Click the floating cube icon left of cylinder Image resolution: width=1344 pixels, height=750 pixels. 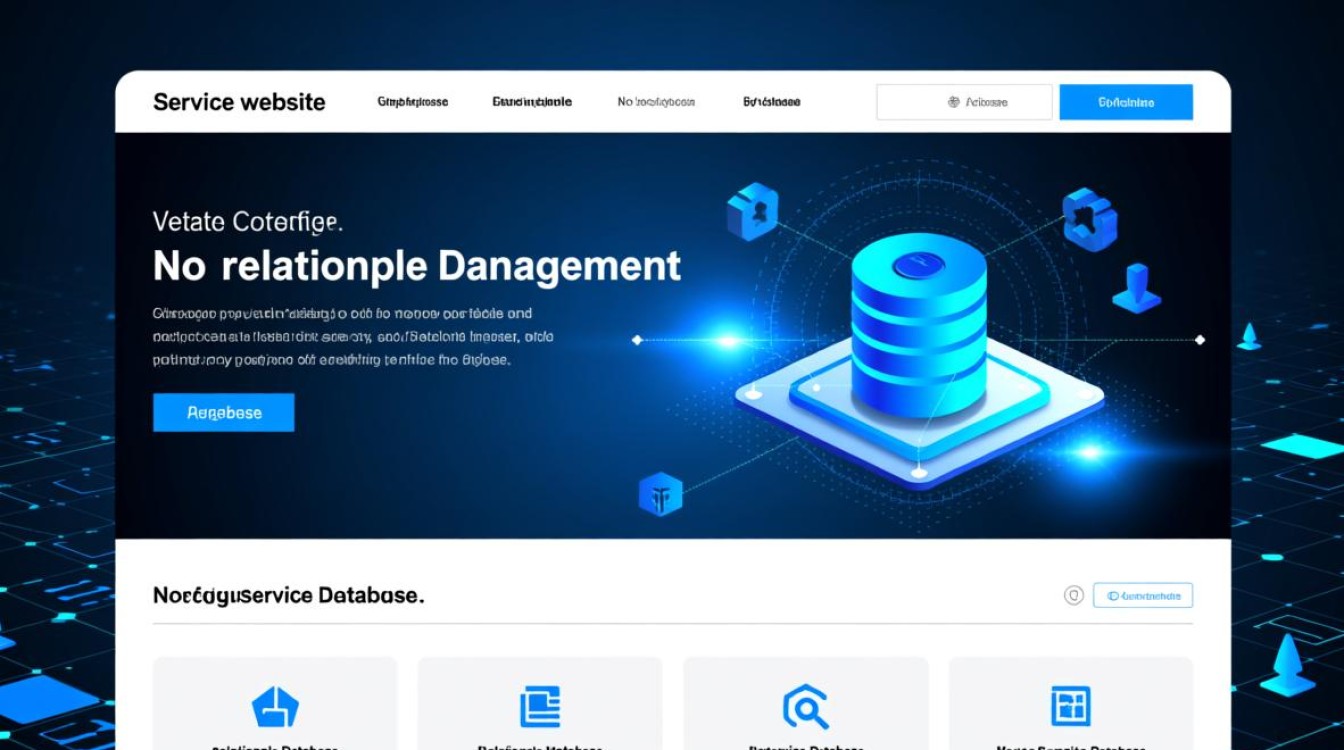[x=752, y=211]
